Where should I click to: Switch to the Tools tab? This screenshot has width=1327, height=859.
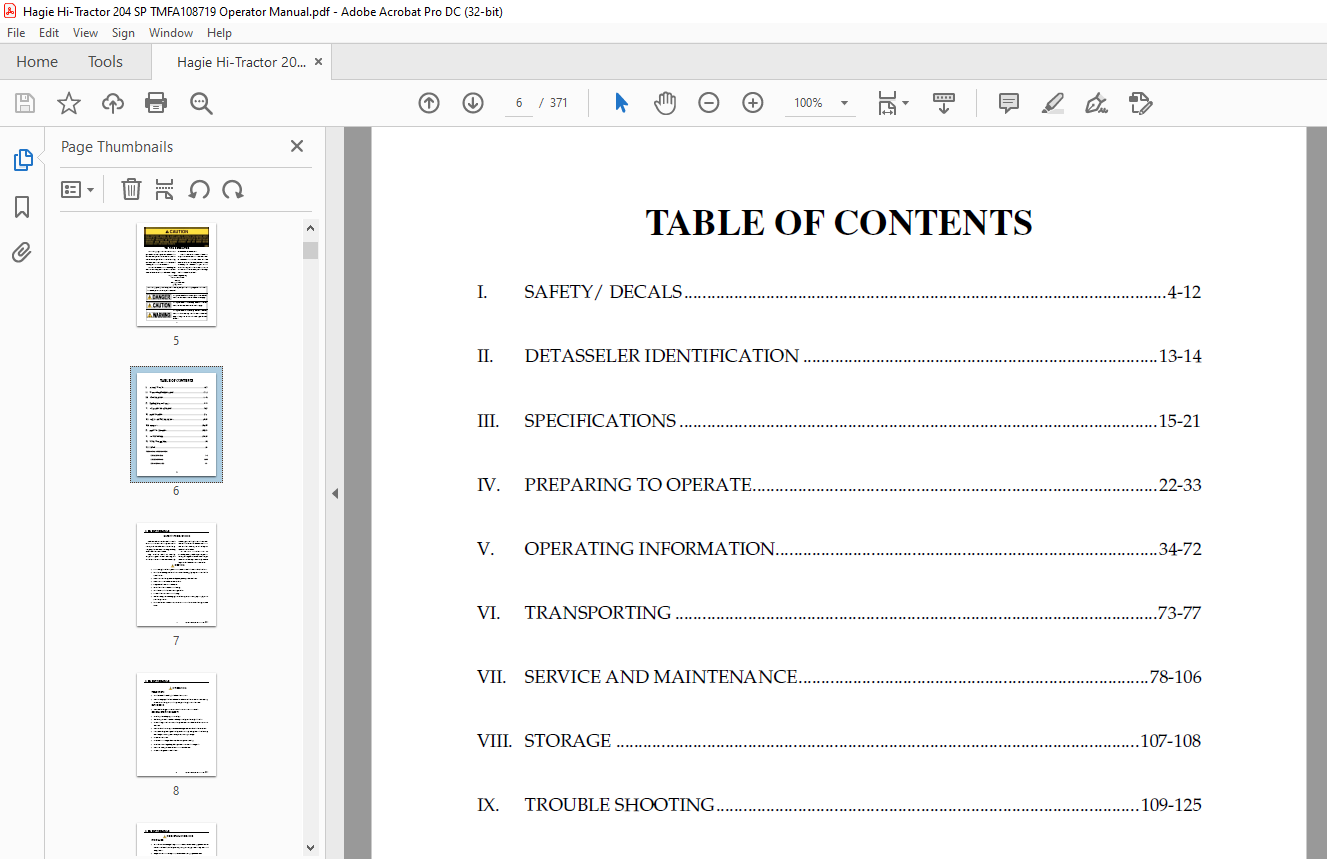(105, 62)
